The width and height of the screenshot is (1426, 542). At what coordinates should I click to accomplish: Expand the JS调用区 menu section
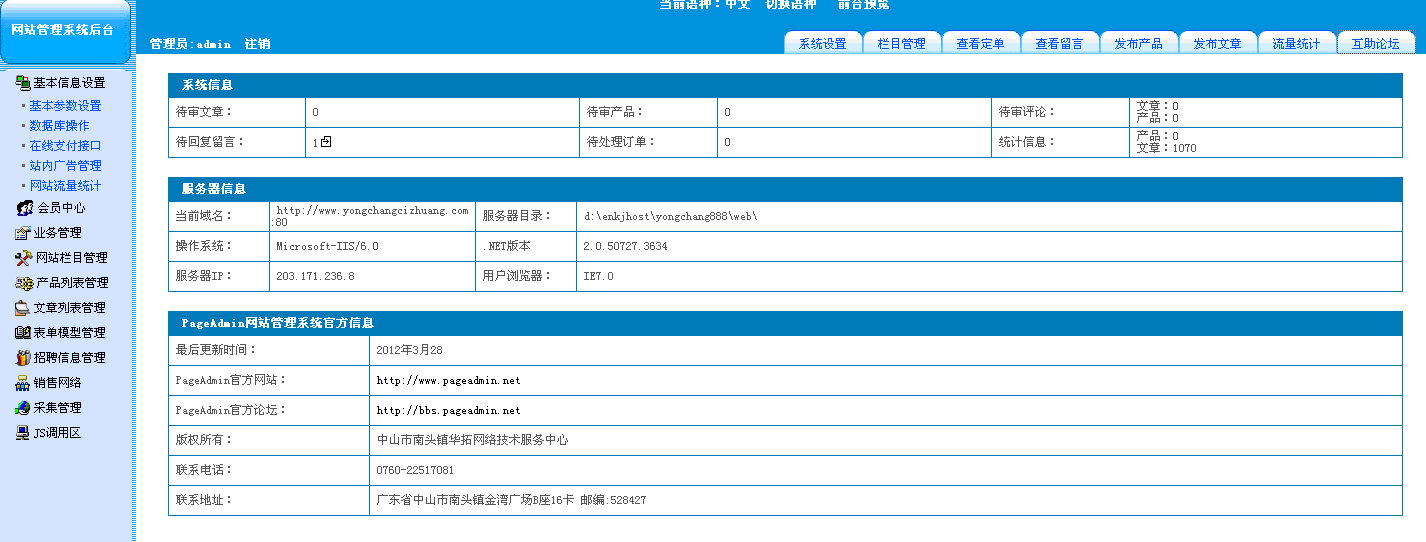point(56,433)
